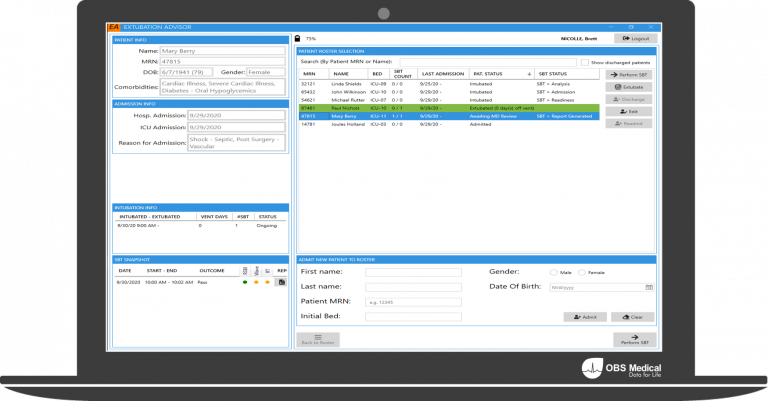The width and height of the screenshot is (768, 401).
Task: Select the Female gender radio button
Action: point(581,272)
